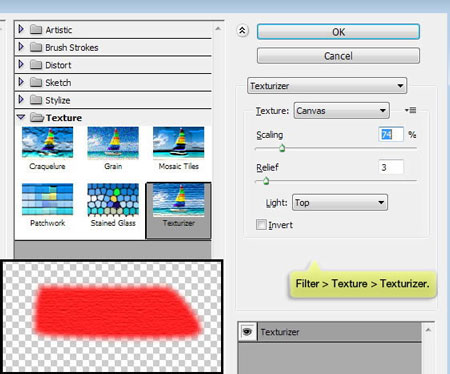Expand the Stylize filter folder
Image resolution: width=450 pixels, height=374 pixels.
tap(21, 100)
